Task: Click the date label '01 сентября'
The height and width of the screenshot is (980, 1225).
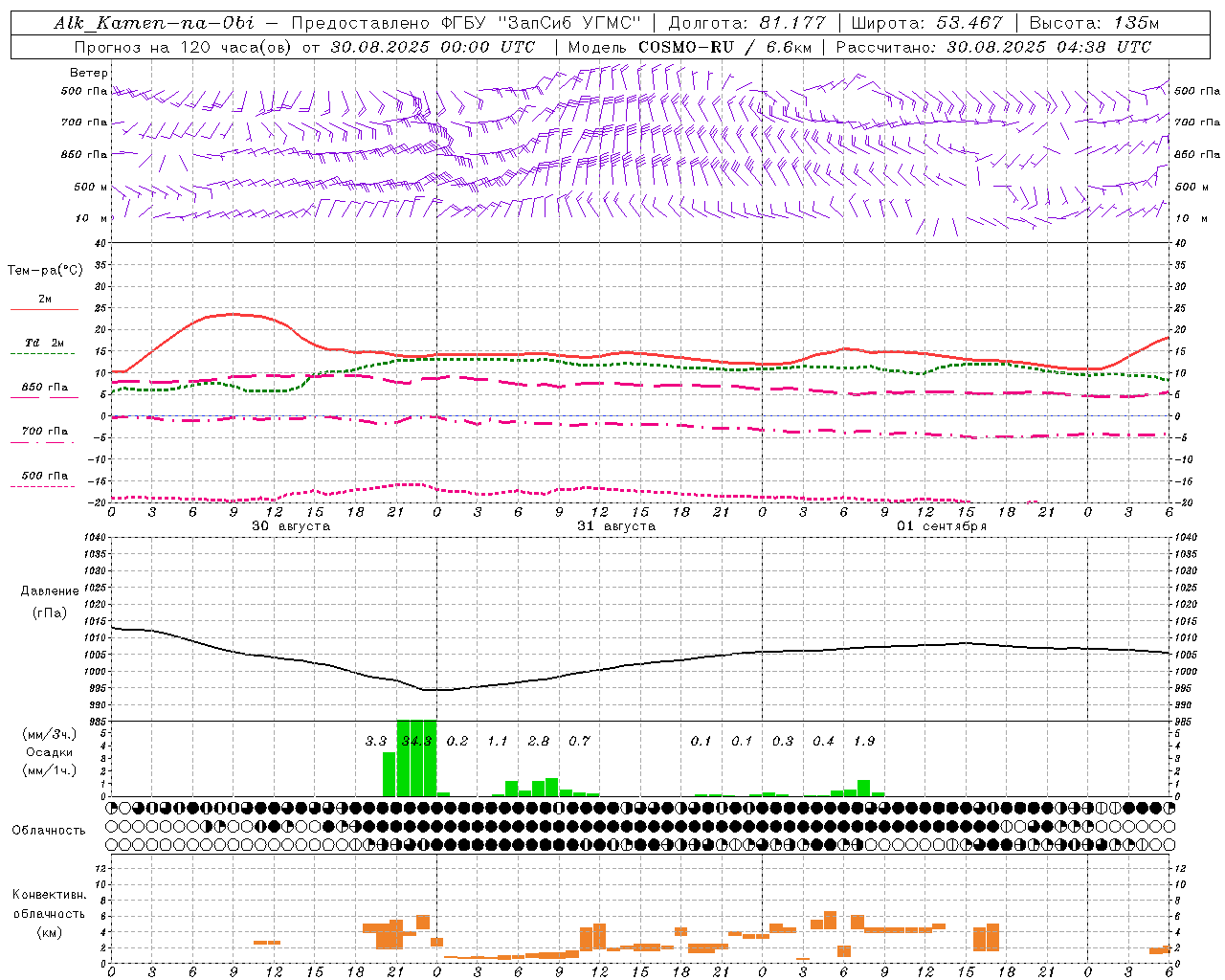Action: [x=942, y=526]
